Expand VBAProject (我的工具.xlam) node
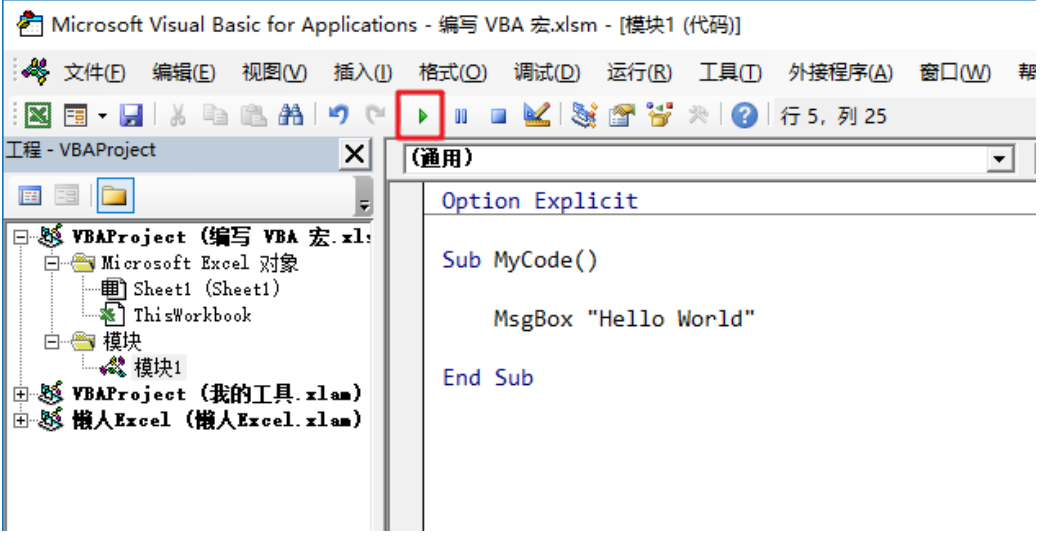The height and width of the screenshot is (543, 1063). [x=21, y=394]
